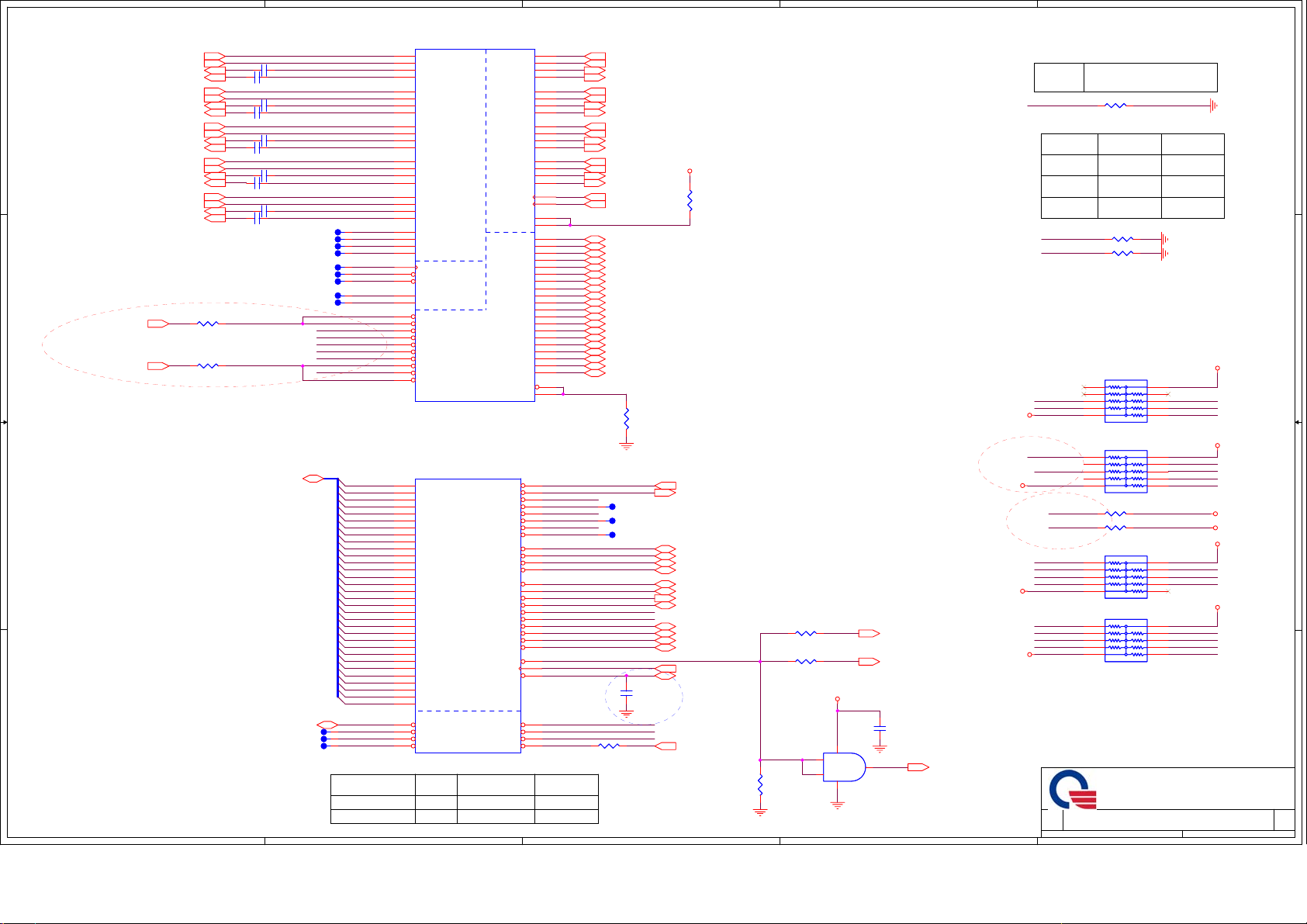Select the pull-down resistor left of AND gate
1307x924 pixels.
click(760, 784)
